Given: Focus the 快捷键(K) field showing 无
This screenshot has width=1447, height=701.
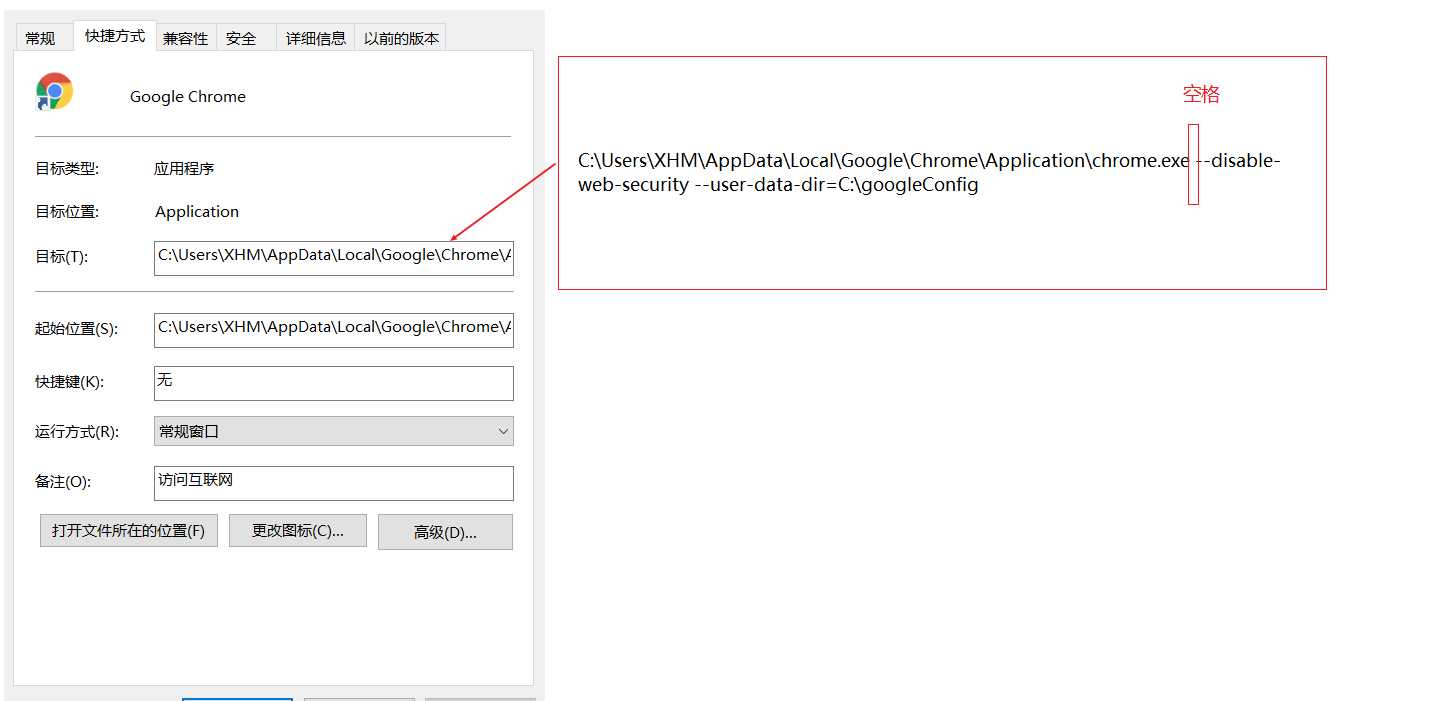Looking at the screenshot, I should pyautogui.click(x=334, y=383).
